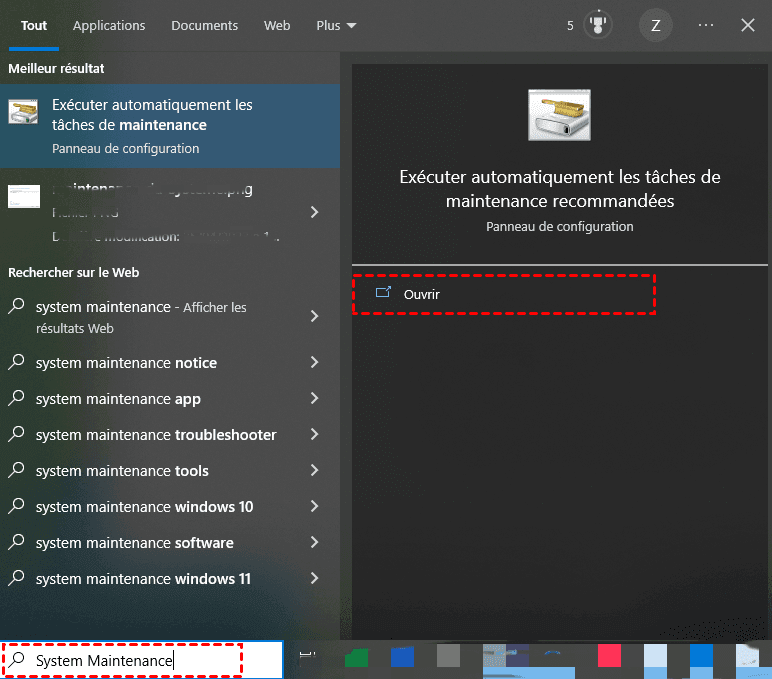Close the search panel
This screenshot has height=679, width=772.
click(748, 25)
